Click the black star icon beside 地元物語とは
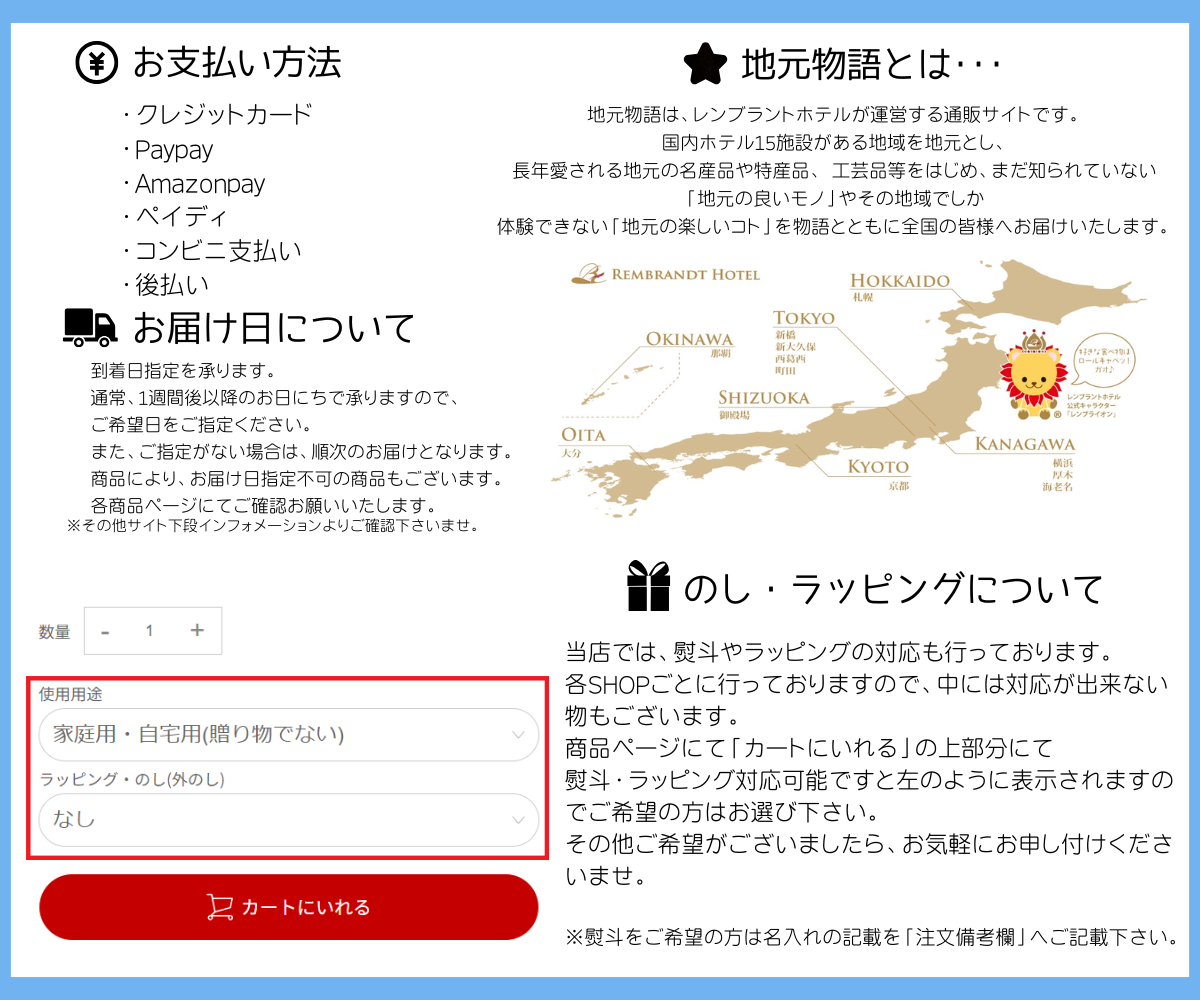 704,64
